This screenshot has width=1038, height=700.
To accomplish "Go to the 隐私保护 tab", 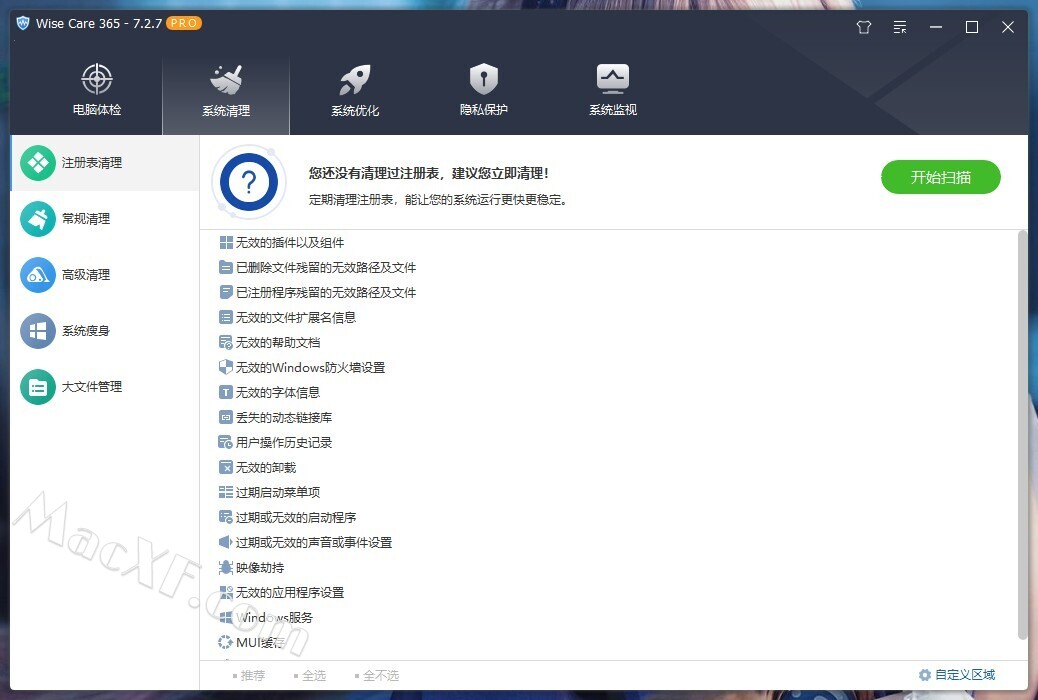I will click(484, 91).
